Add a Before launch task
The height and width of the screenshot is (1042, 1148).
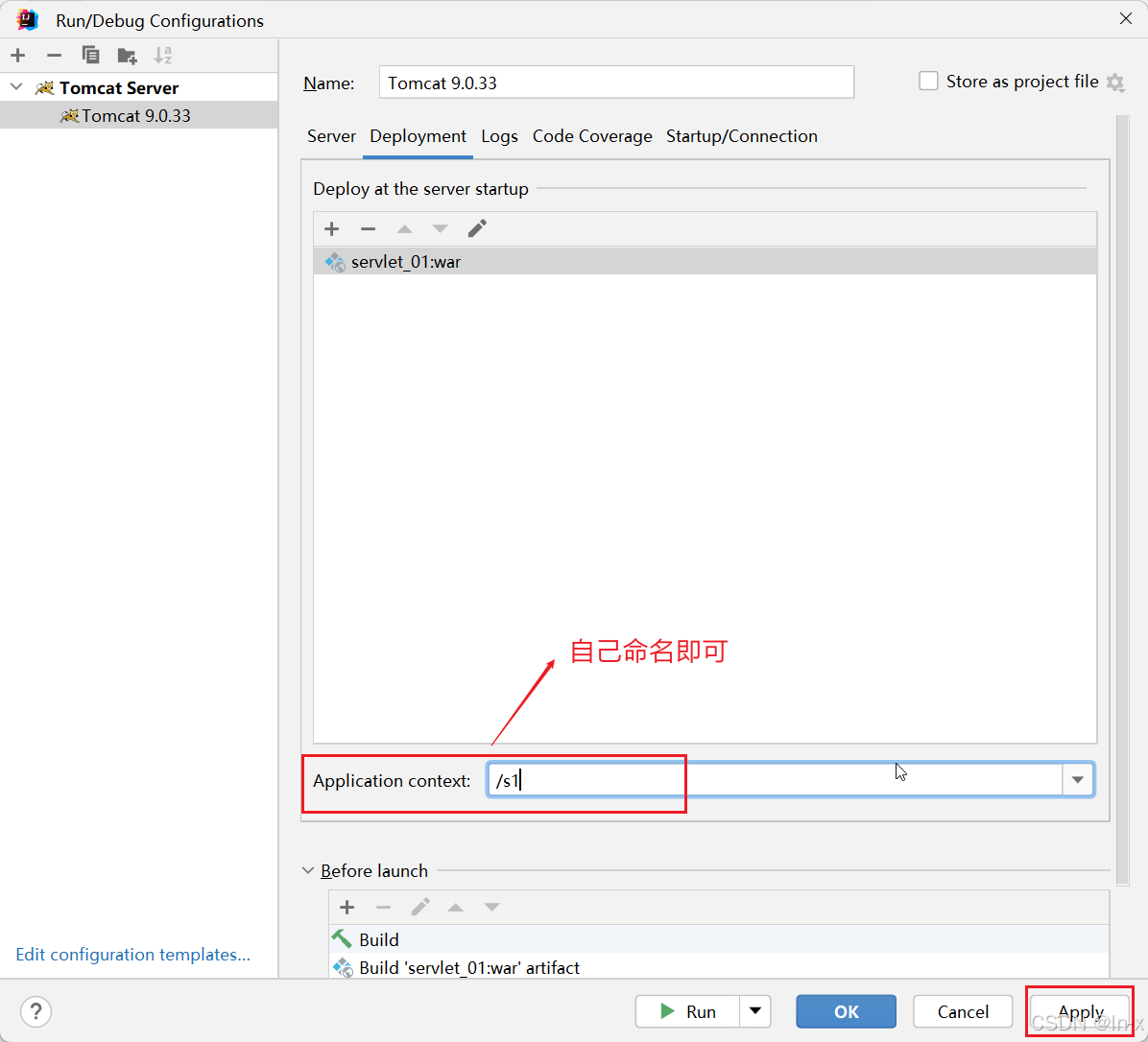click(347, 908)
